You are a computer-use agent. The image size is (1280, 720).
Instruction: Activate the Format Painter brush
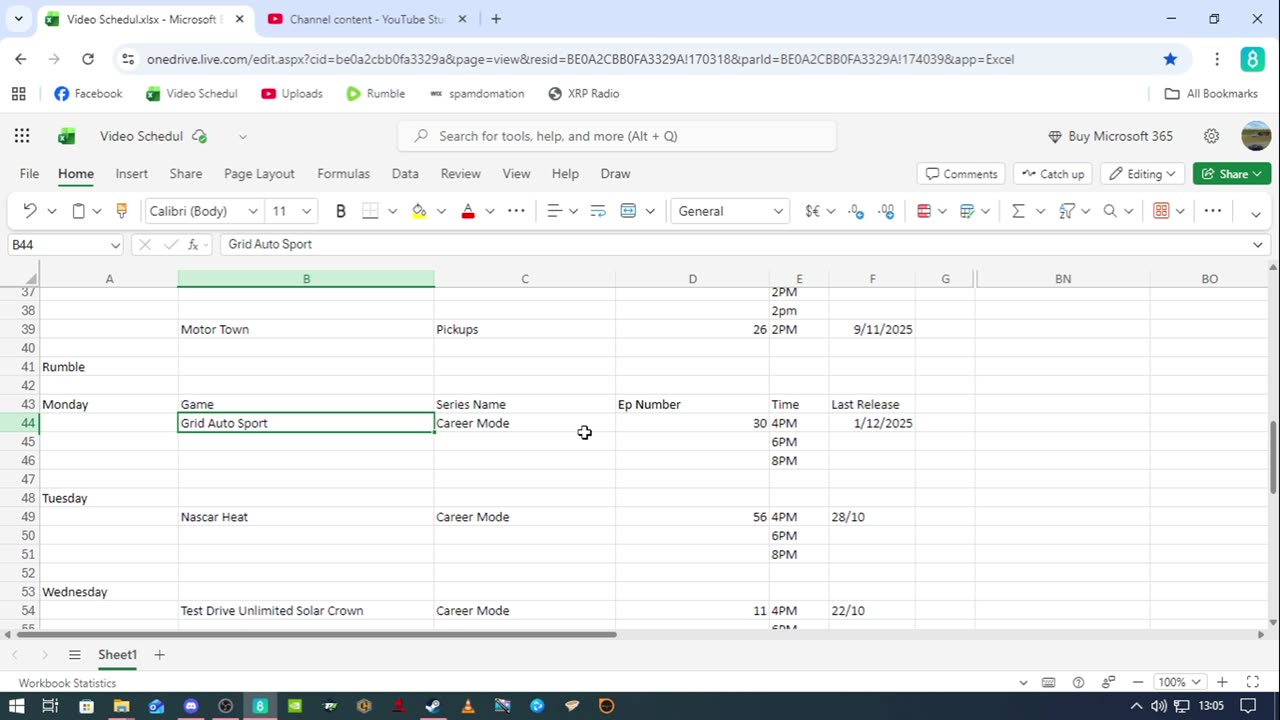[122, 211]
